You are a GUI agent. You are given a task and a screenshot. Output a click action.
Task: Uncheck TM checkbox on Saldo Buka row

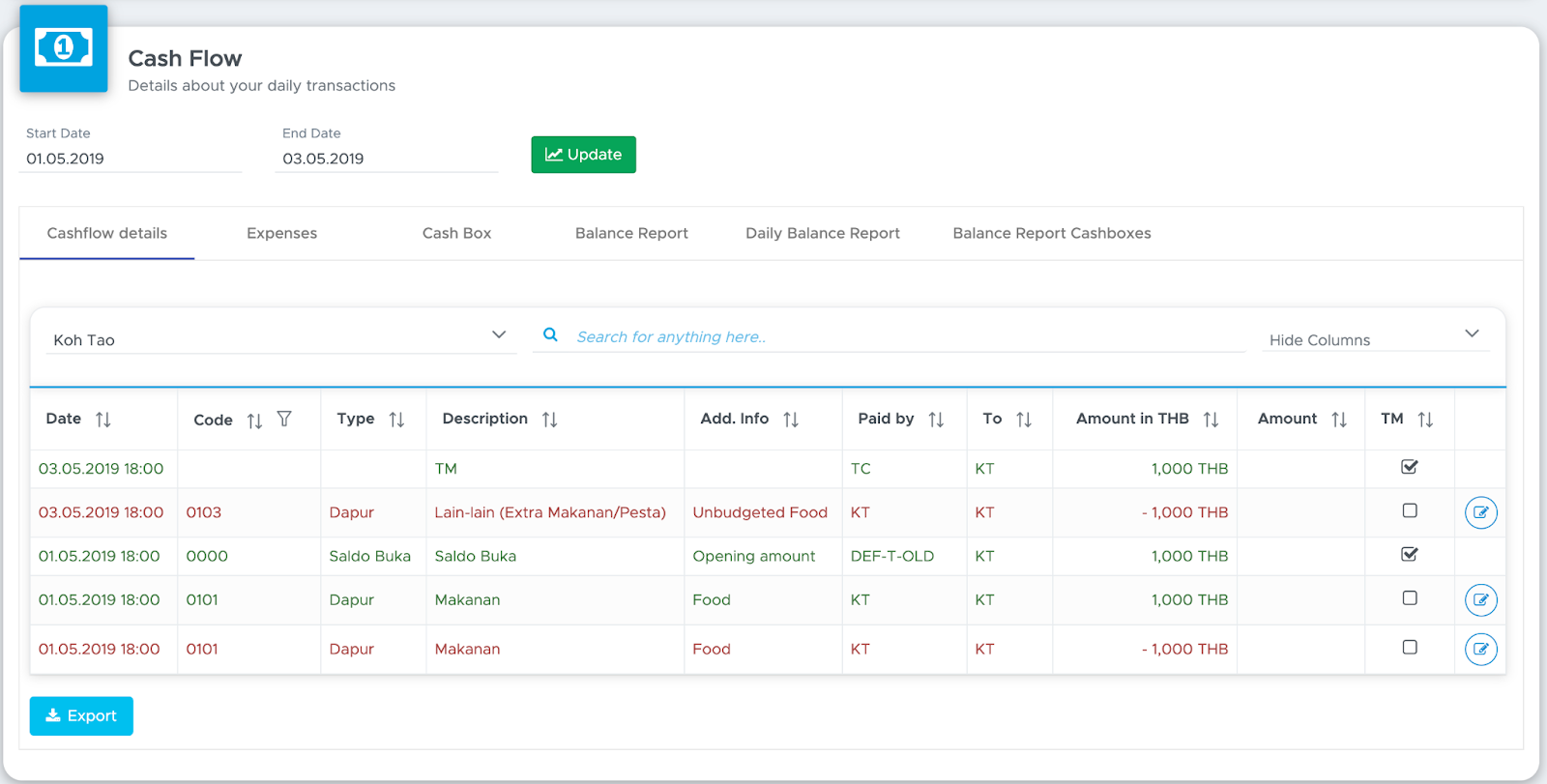coord(1410,554)
